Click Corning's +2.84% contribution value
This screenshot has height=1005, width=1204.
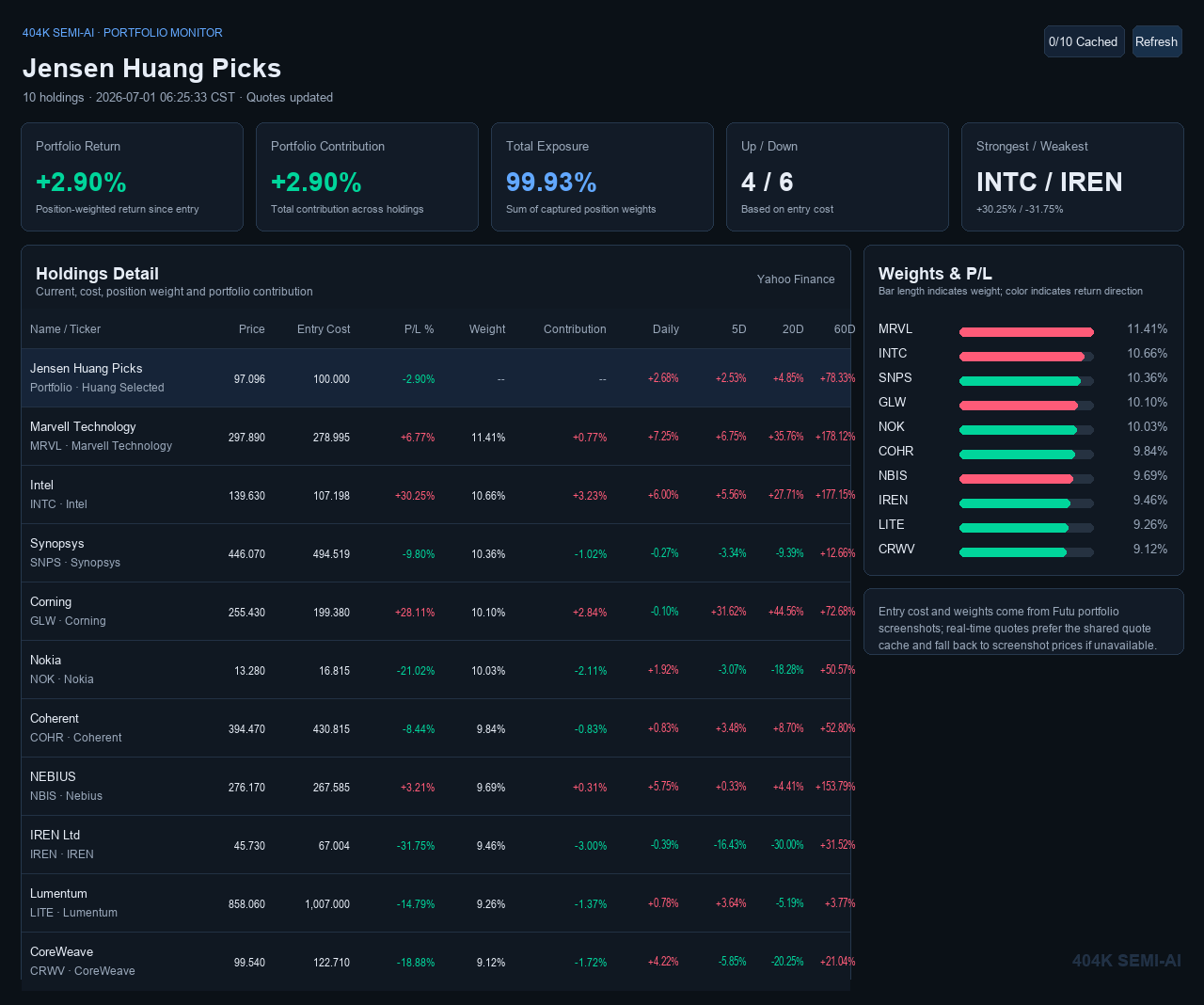click(590, 613)
